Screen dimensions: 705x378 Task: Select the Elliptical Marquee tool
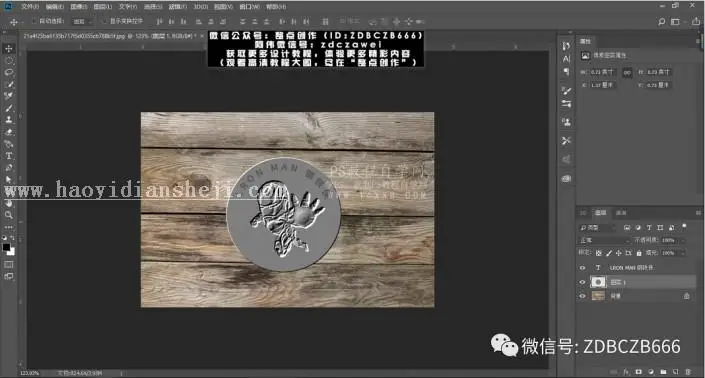[9, 60]
